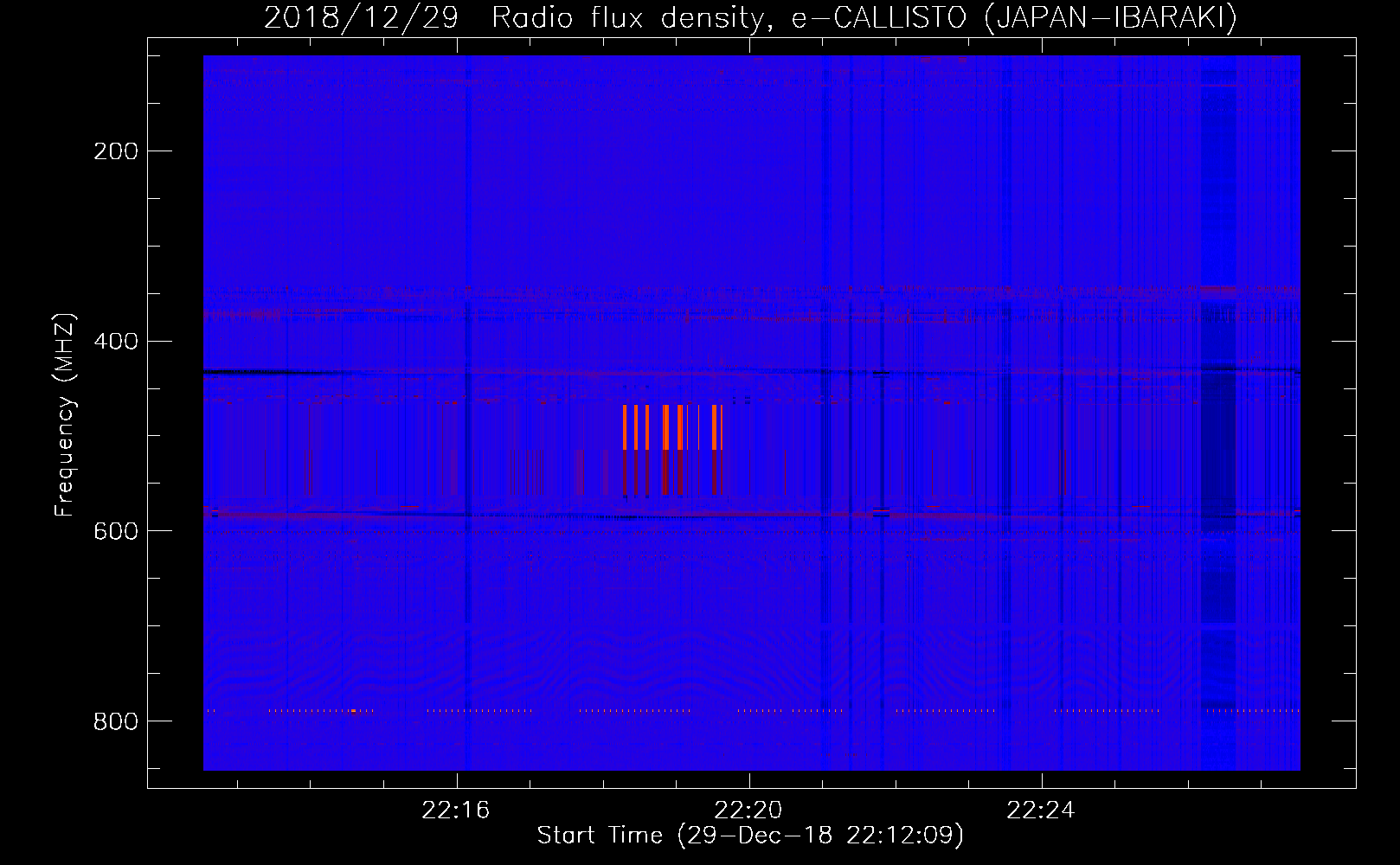Click the plot title "2018/12/29 Radio flux density, e-CALLISTO (JAPAN-IBARAKI)"
The width and height of the screenshot is (1400, 865).
750,17
